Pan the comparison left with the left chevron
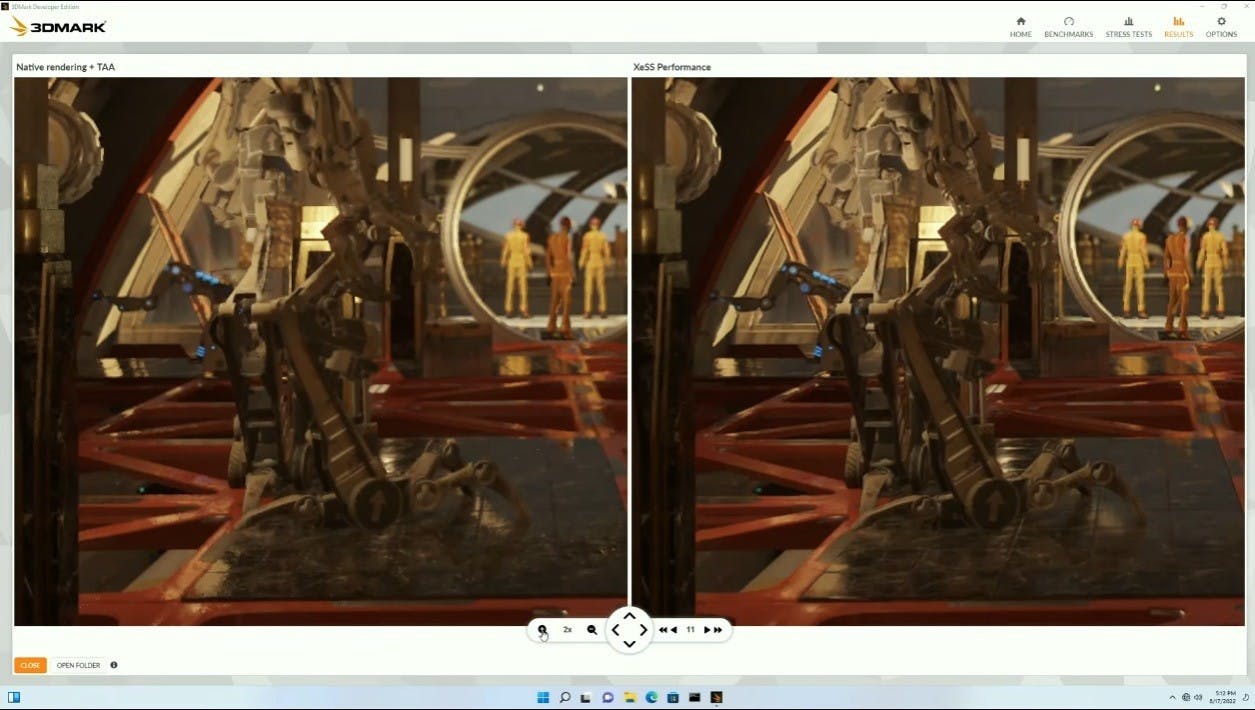Image resolution: width=1255 pixels, height=710 pixels. tap(616, 630)
